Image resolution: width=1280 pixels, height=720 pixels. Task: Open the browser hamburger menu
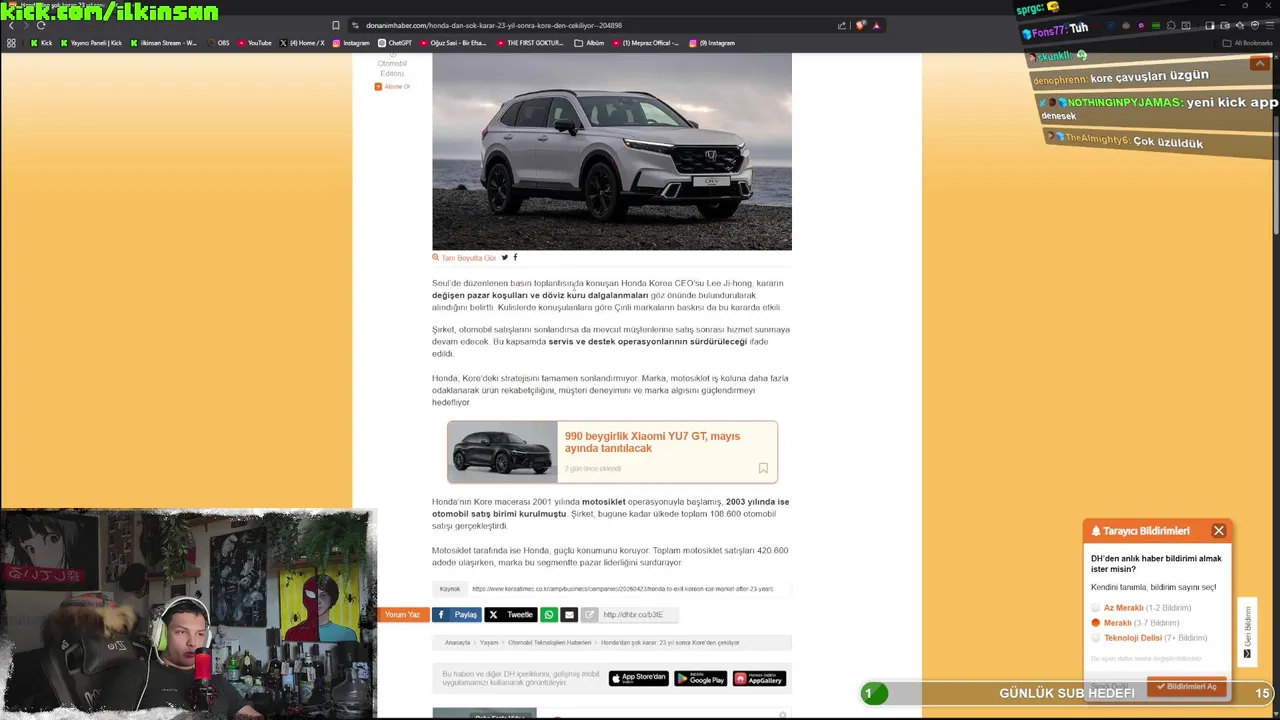click(1269, 25)
